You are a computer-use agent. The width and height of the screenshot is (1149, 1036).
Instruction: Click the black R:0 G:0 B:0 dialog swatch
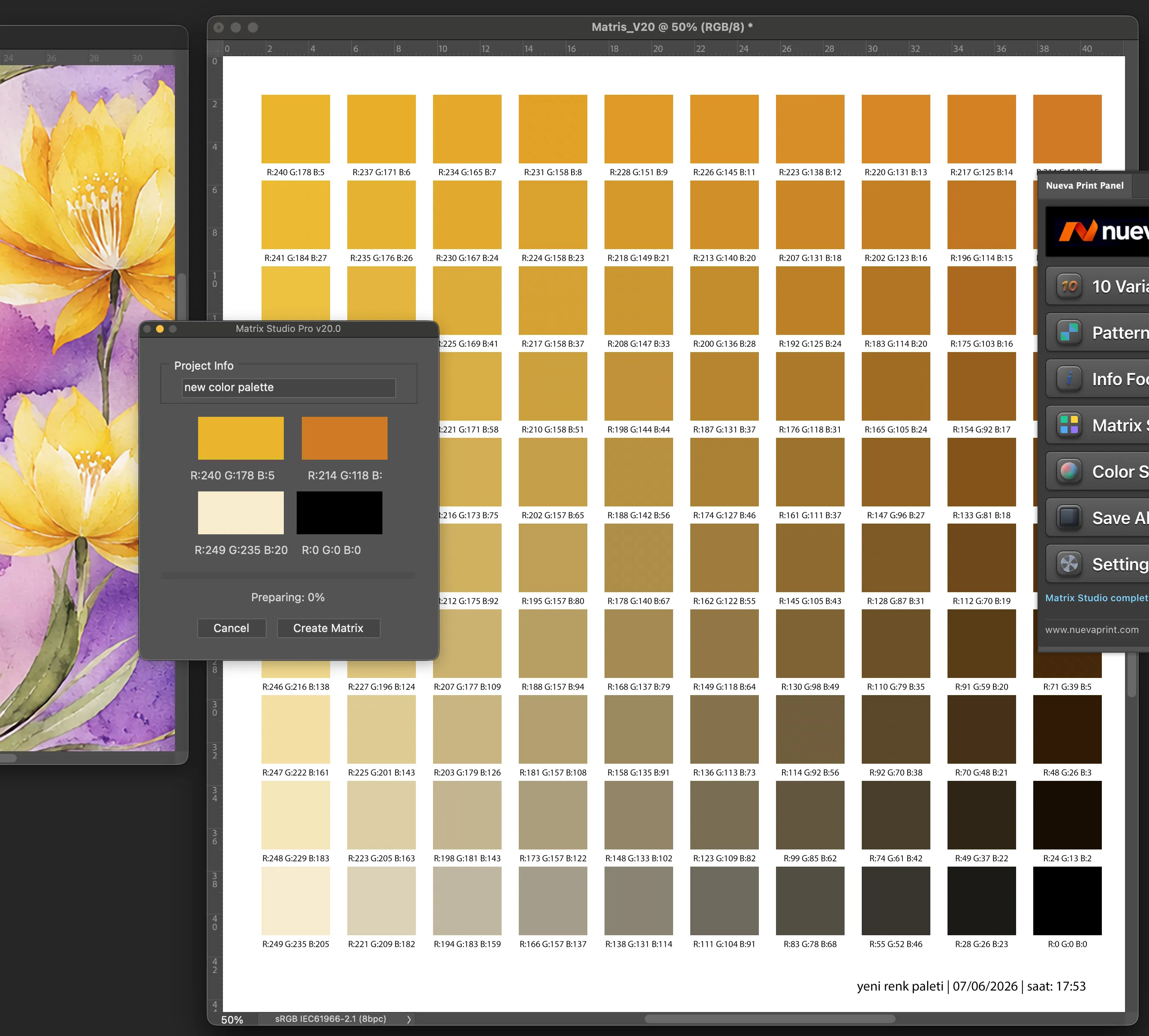pyautogui.click(x=339, y=513)
